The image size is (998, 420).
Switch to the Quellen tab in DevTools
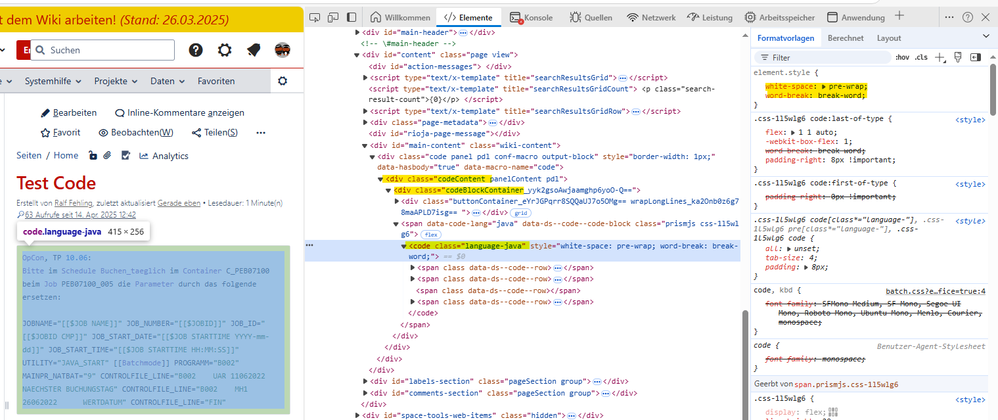coord(591,17)
